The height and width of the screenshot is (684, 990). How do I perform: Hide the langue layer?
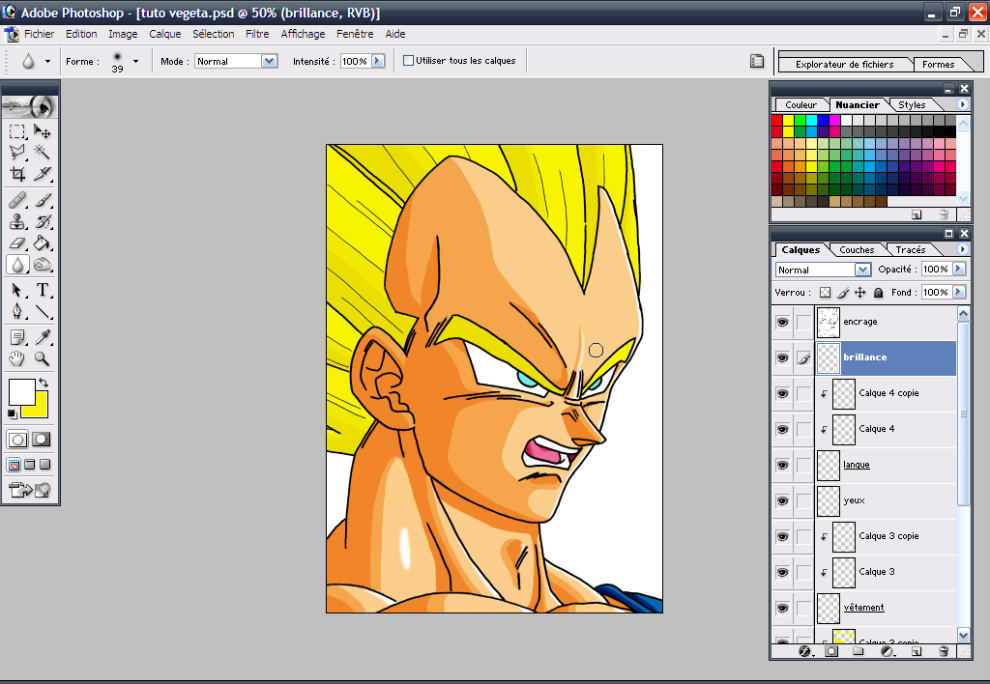[782, 465]
